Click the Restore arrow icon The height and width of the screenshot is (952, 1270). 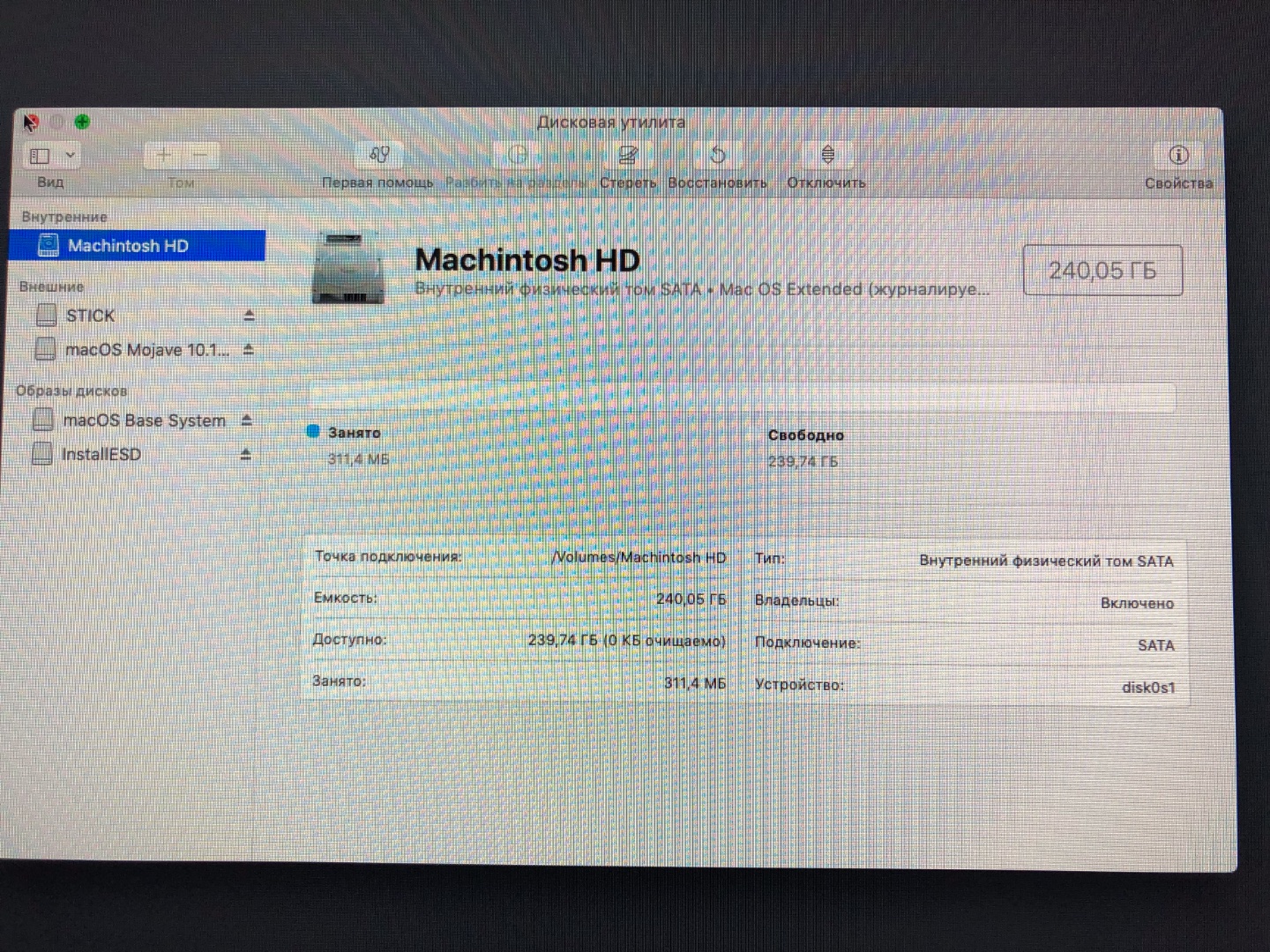718,155
